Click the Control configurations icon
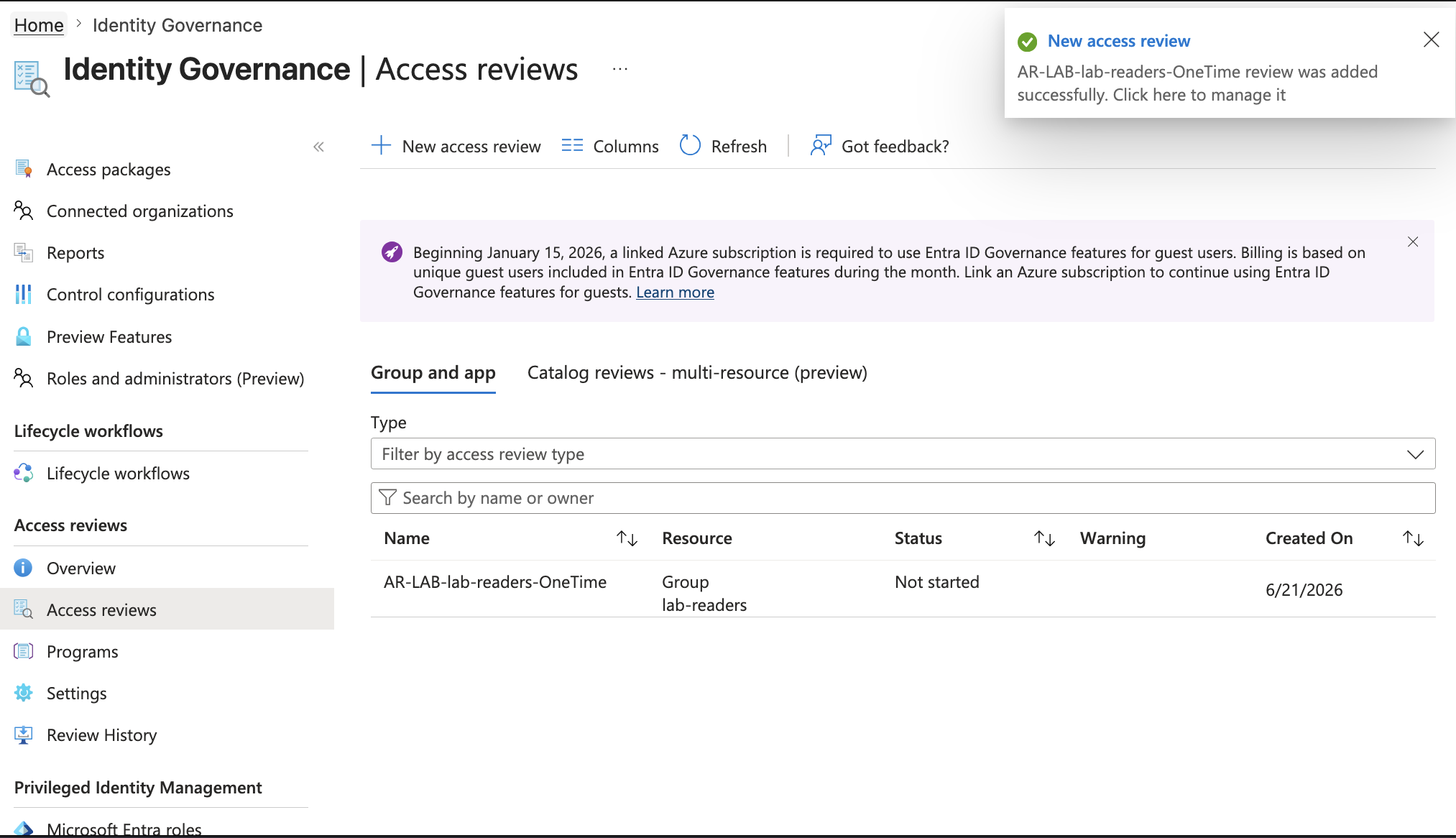The image size is (1456, 838). 24,294
